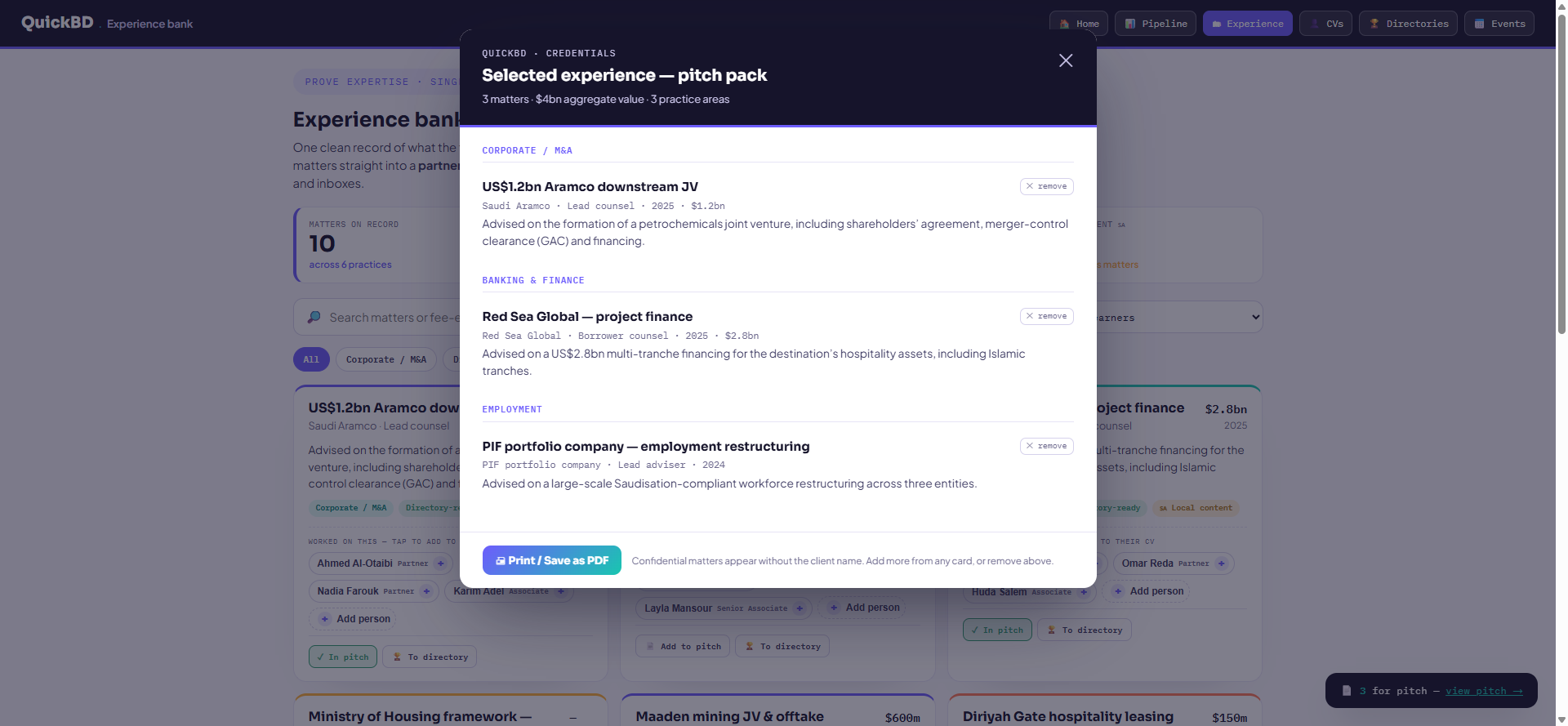
Task: Click 'Red Sea Global — project finance' heading
Action: [x=587, y=317]
